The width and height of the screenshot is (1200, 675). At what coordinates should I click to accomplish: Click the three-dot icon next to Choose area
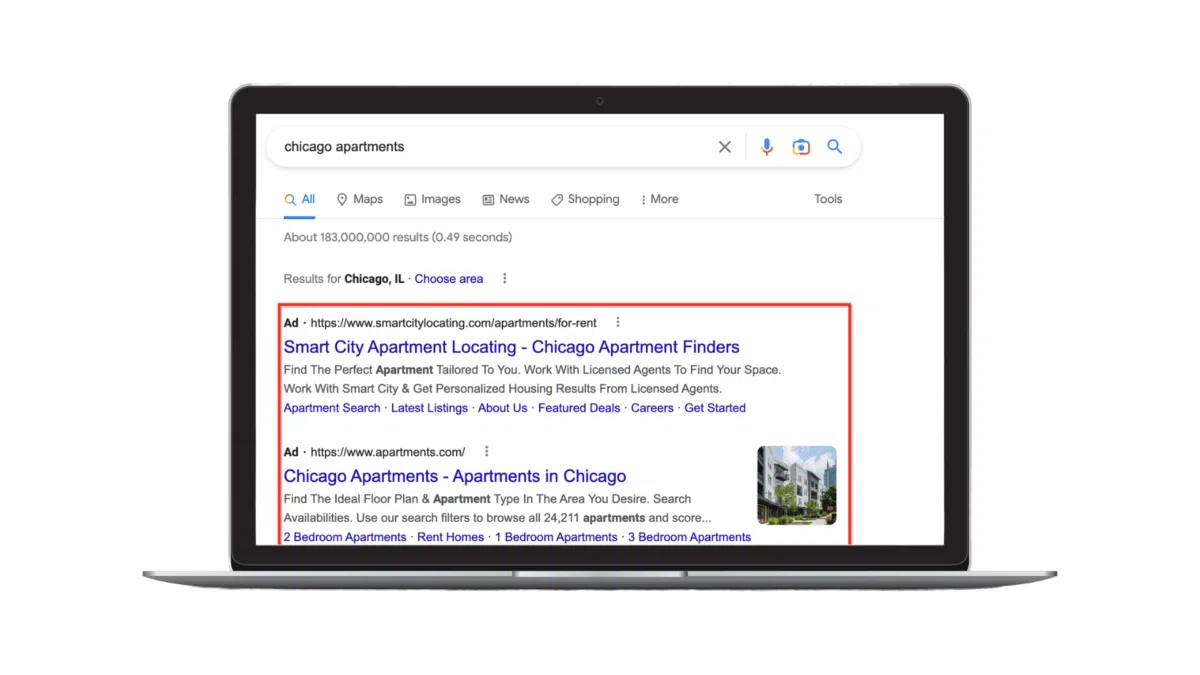(505, 278)
